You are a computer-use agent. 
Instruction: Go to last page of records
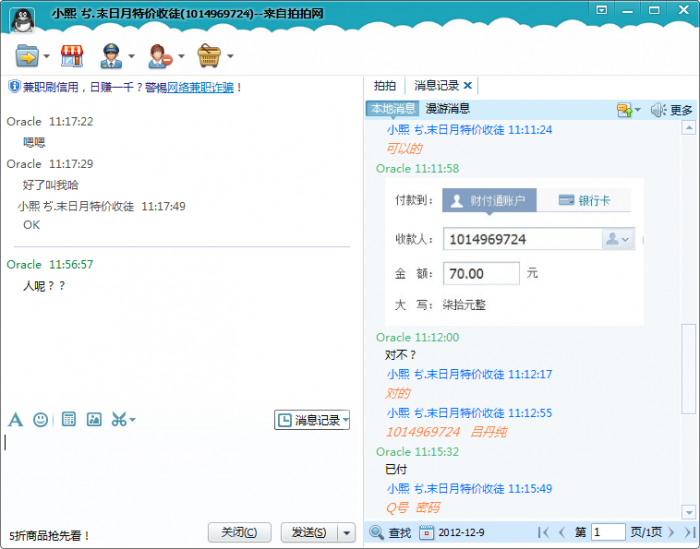click(689, 532)
